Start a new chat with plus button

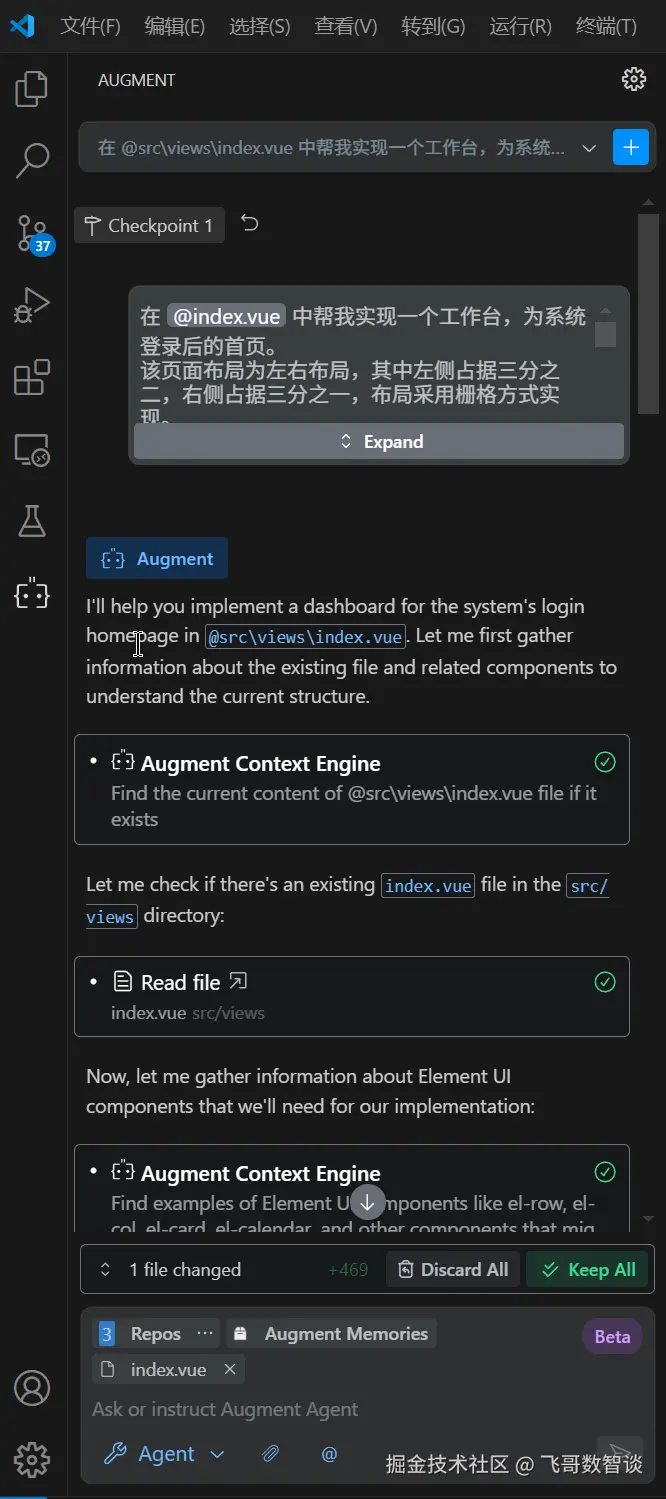630,148
